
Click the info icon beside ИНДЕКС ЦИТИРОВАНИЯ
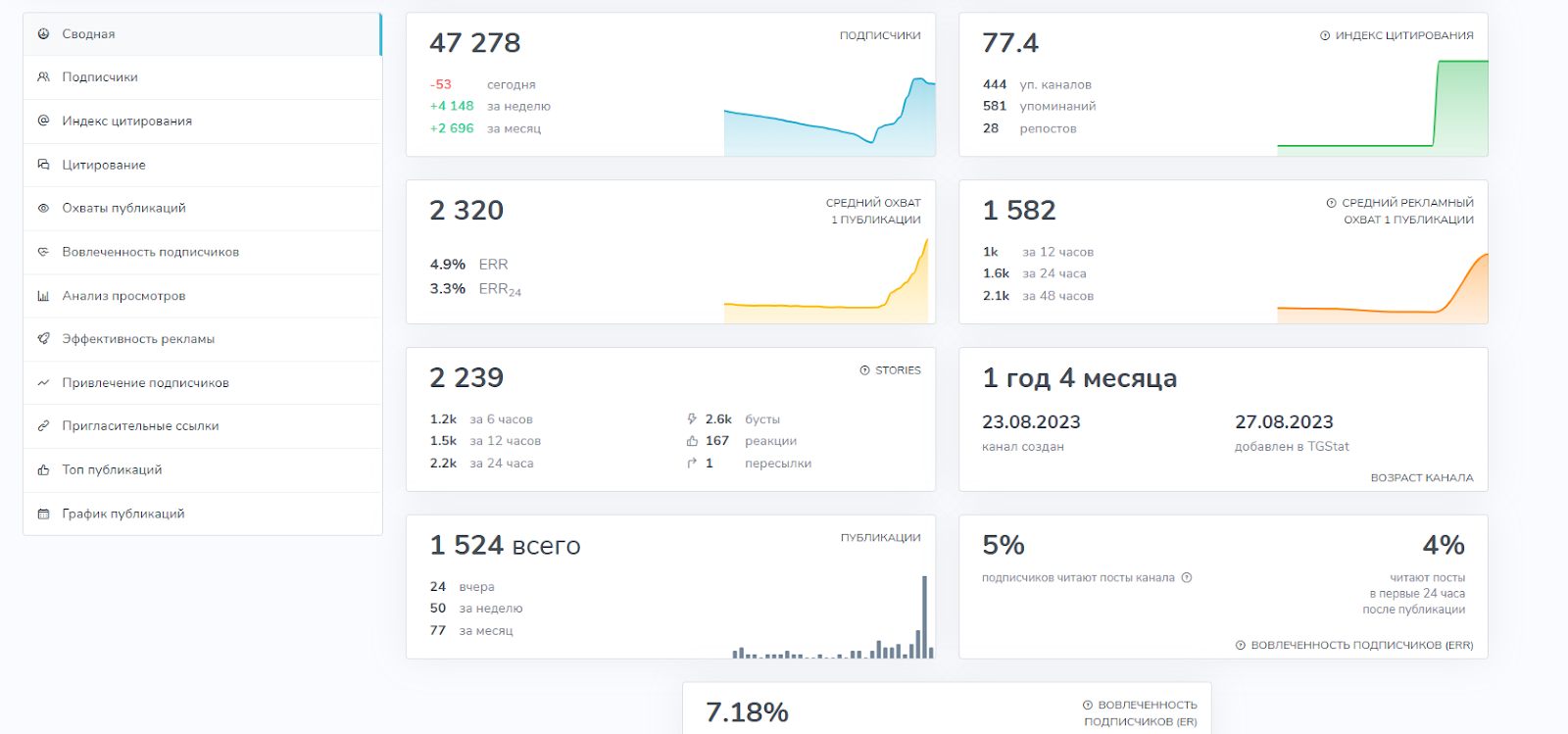click(x=1325, y=35)
